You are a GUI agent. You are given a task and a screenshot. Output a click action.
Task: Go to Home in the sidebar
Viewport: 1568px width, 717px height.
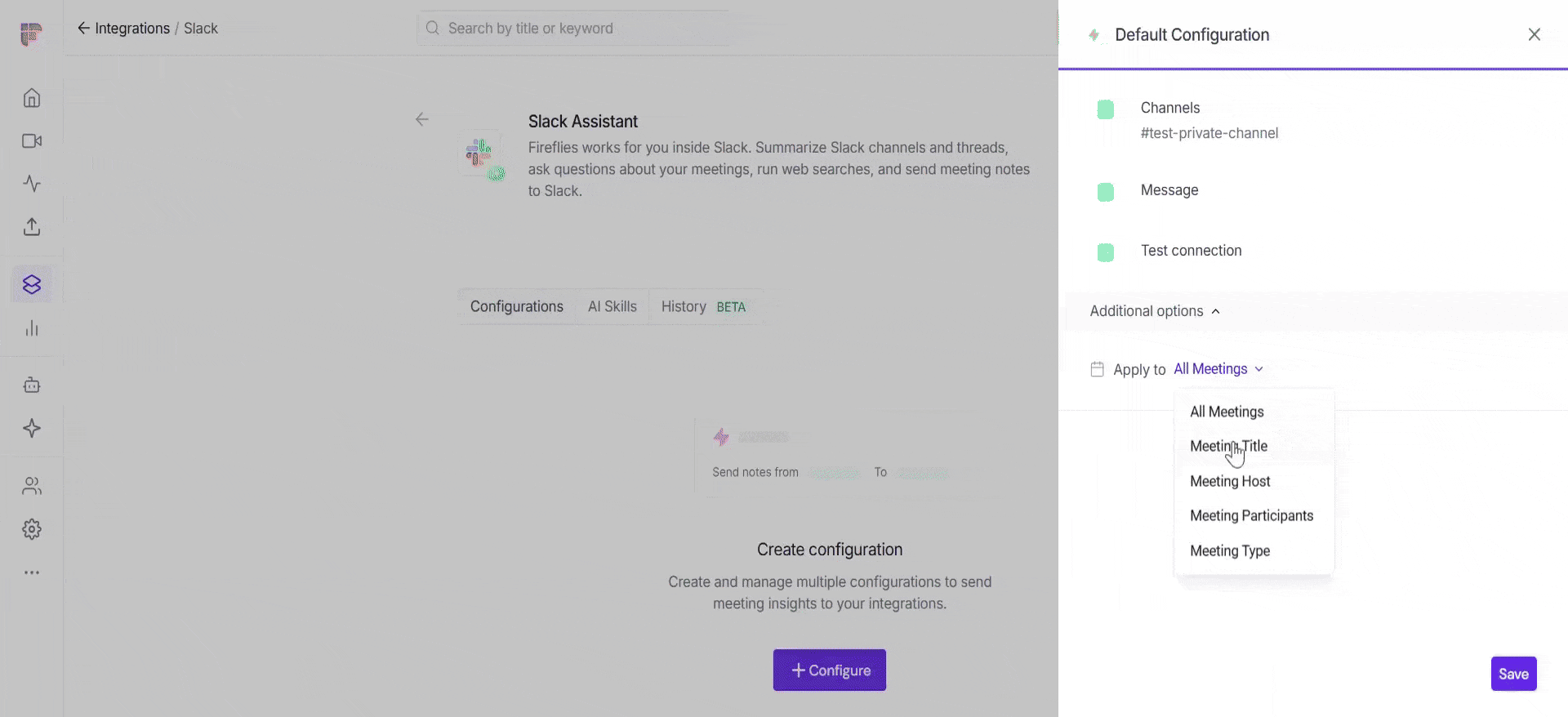tap(32, 98)
